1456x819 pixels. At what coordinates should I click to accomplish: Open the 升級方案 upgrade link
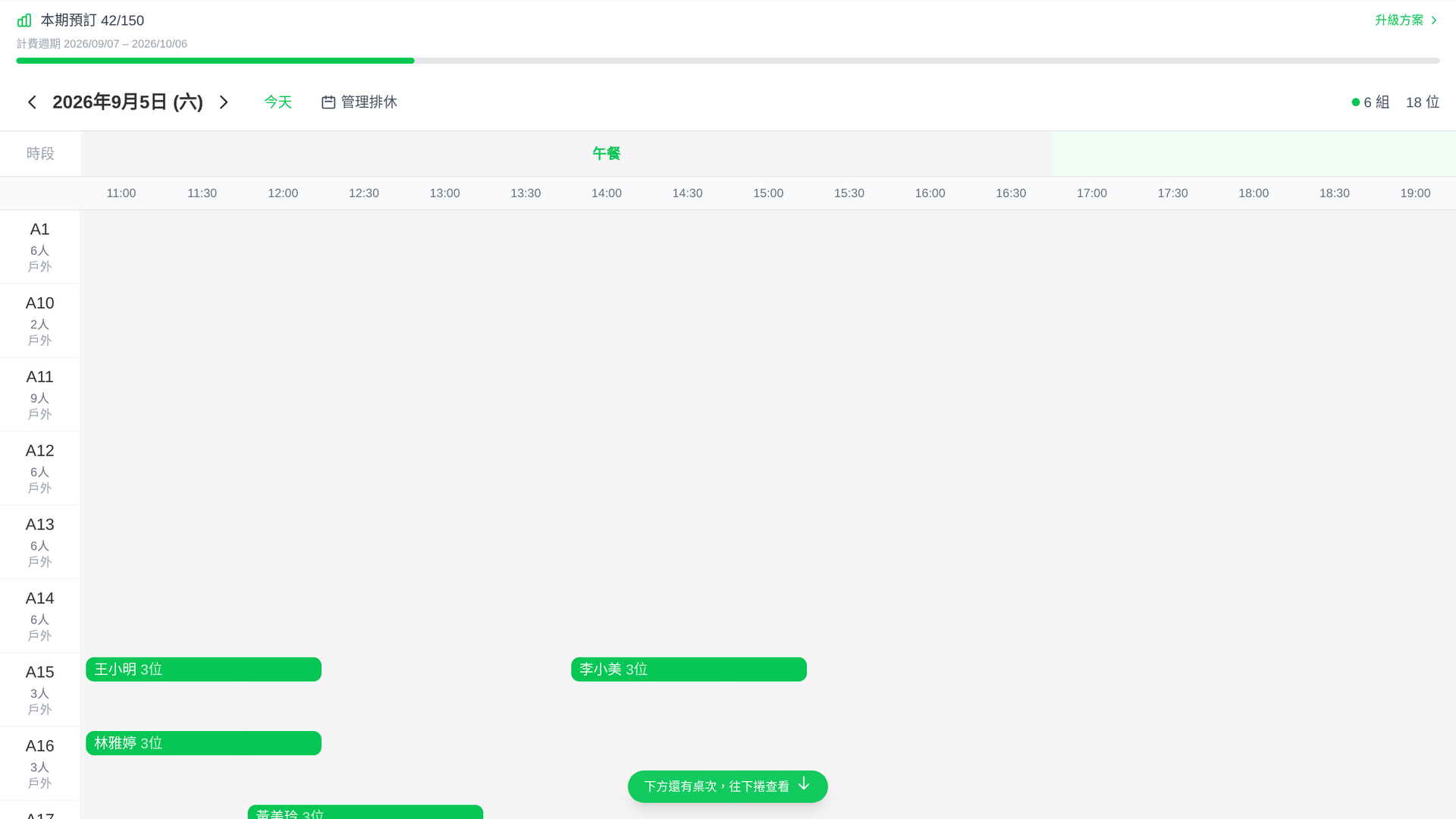(x=1407, y=20)
